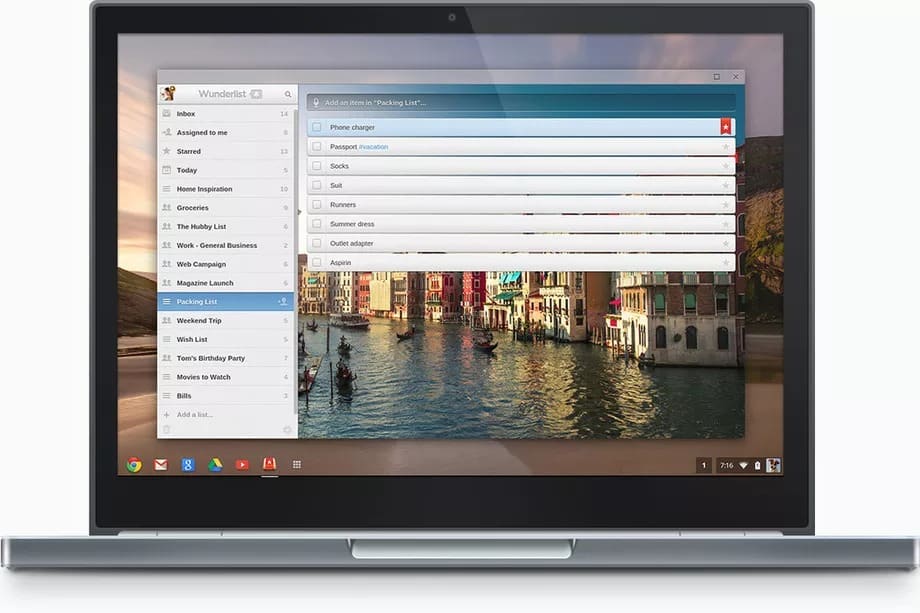The height and width of the screenshot is (613, 920).
Task: Open Gmail from the shelf
Action: (x=161, y=465)
